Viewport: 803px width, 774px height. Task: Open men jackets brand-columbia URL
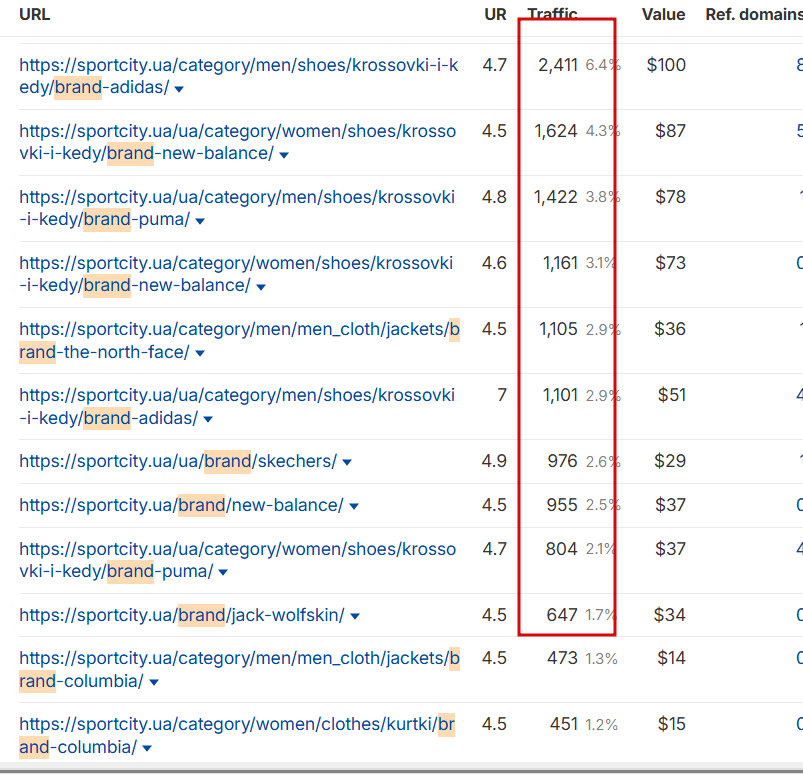[240, 670]
